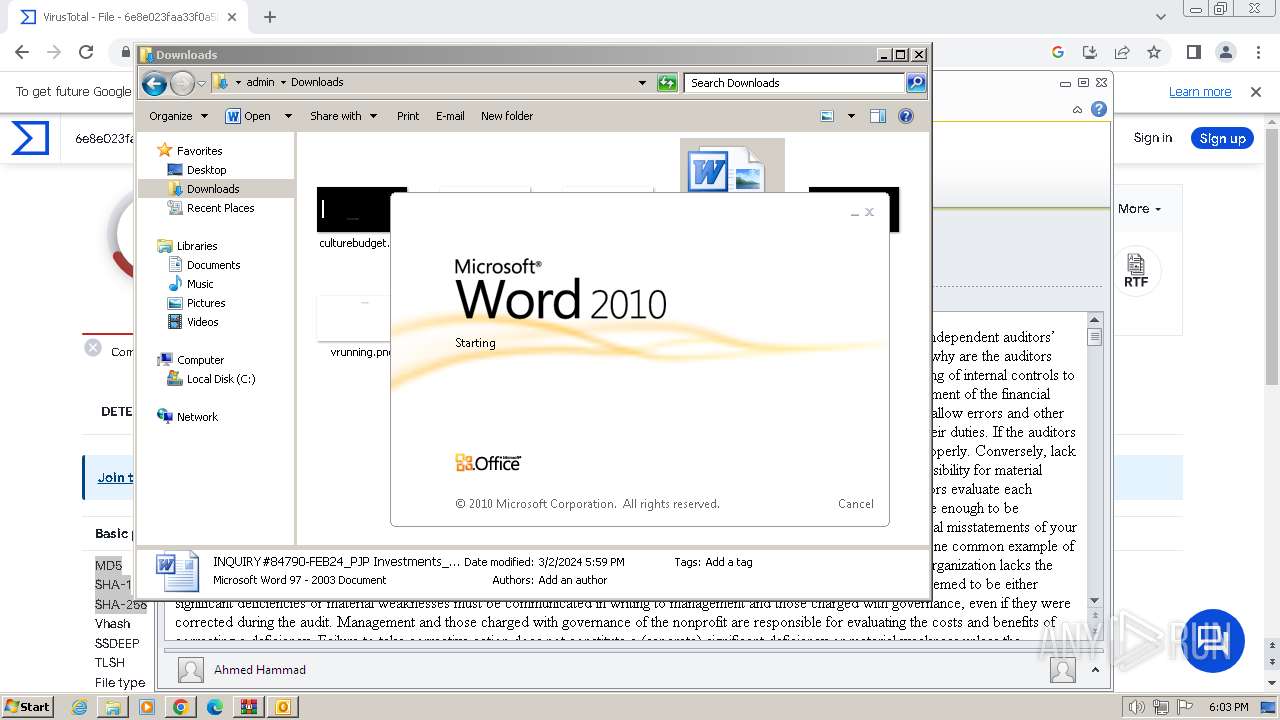Click Add an author in the details pane
1280x720 pixels.
click(572, 580)
